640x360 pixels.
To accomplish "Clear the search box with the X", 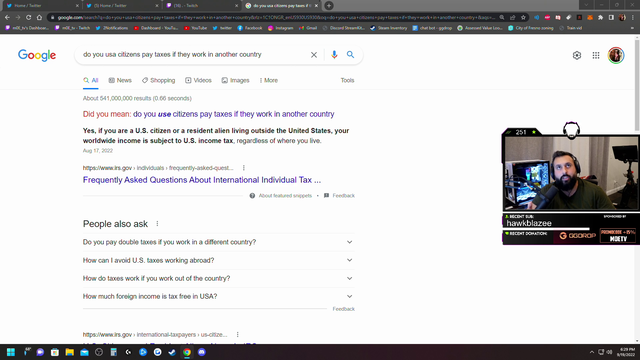I will (x=313, y=55).
